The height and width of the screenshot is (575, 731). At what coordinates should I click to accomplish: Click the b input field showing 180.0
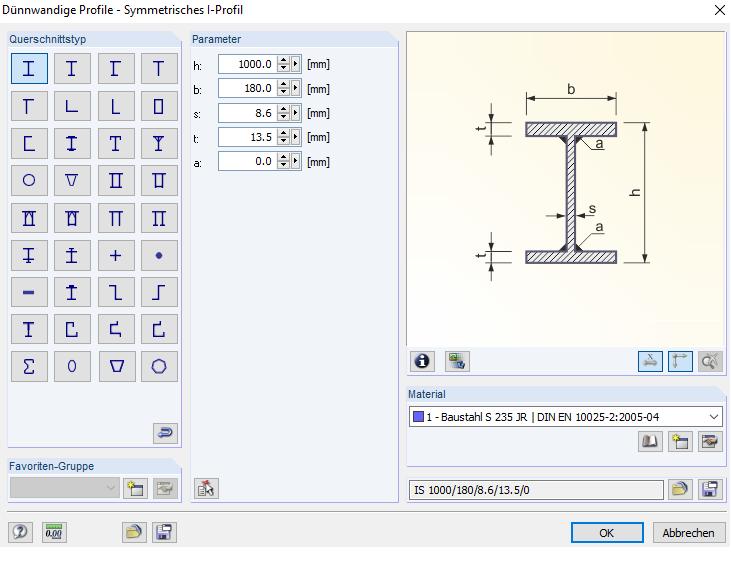pyautogui.click(x=248, y=88)
